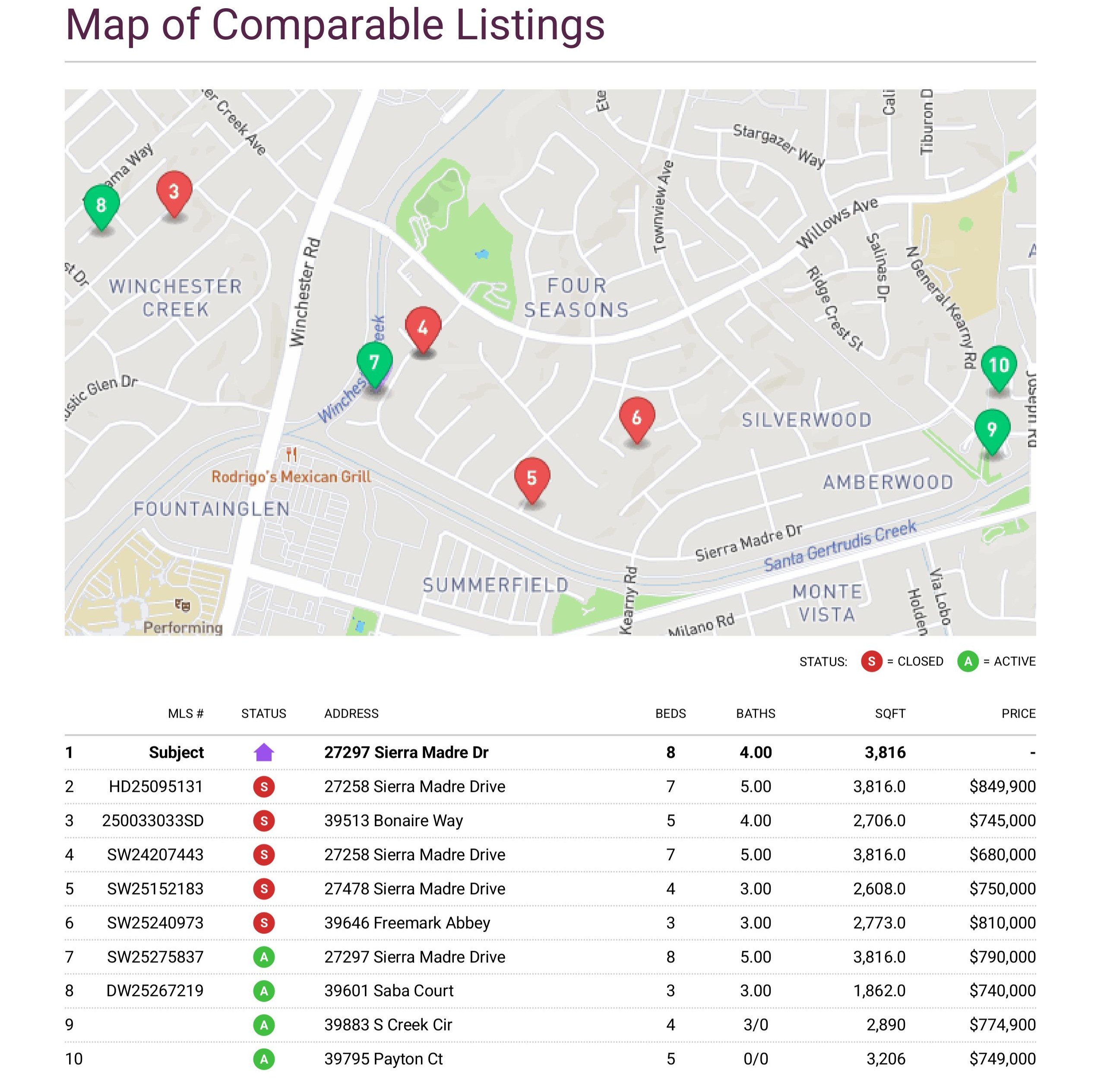Click red map pin number 3
Viewport: 1101px width, 1092px height.
pyautogui.click(x=174, y=192)
